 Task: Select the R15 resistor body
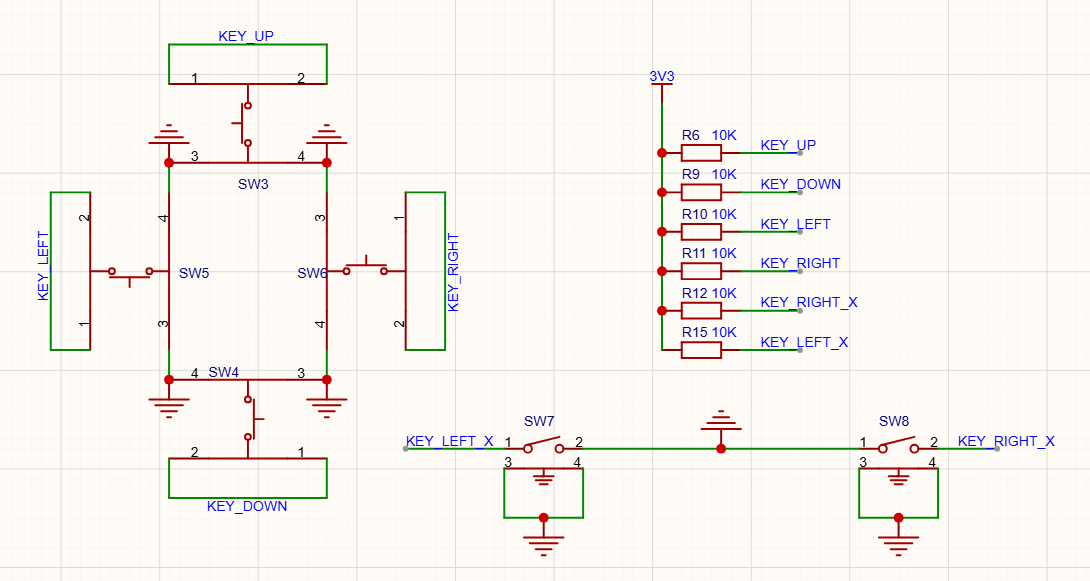point(701,350)
